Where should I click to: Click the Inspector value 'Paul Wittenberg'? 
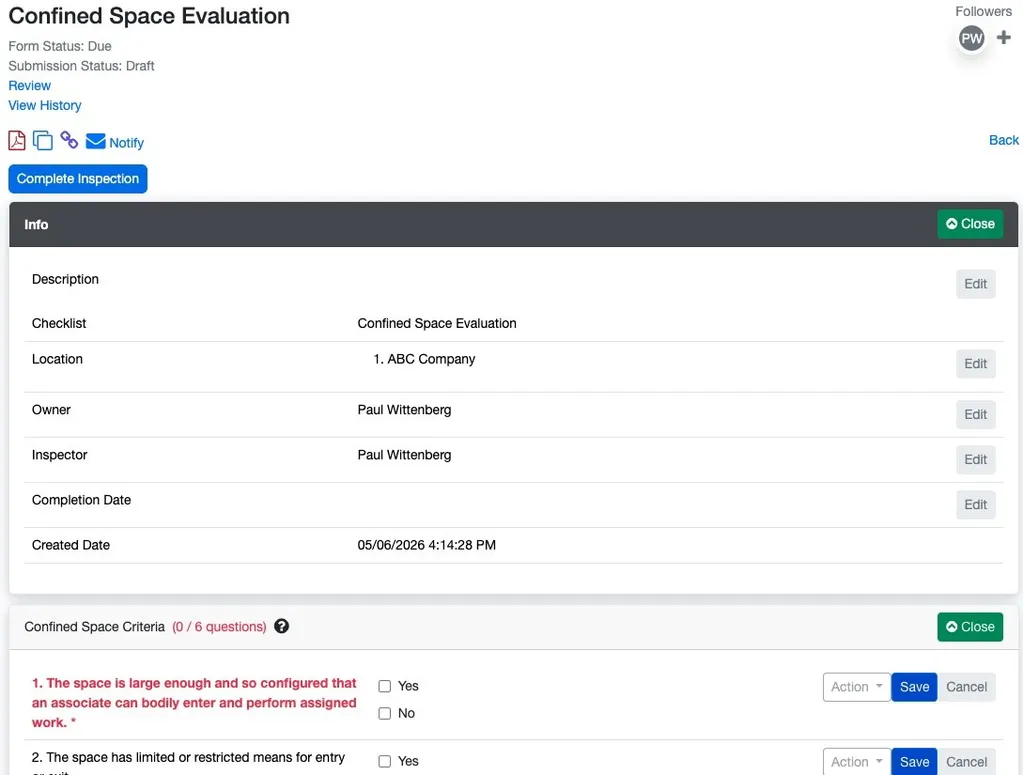405,455
